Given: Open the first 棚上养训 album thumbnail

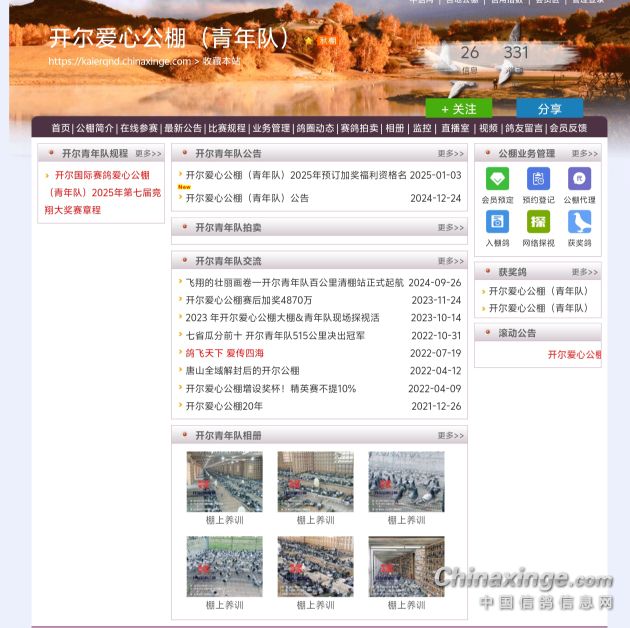Looking at the screenshot, I should click(224, 482).
